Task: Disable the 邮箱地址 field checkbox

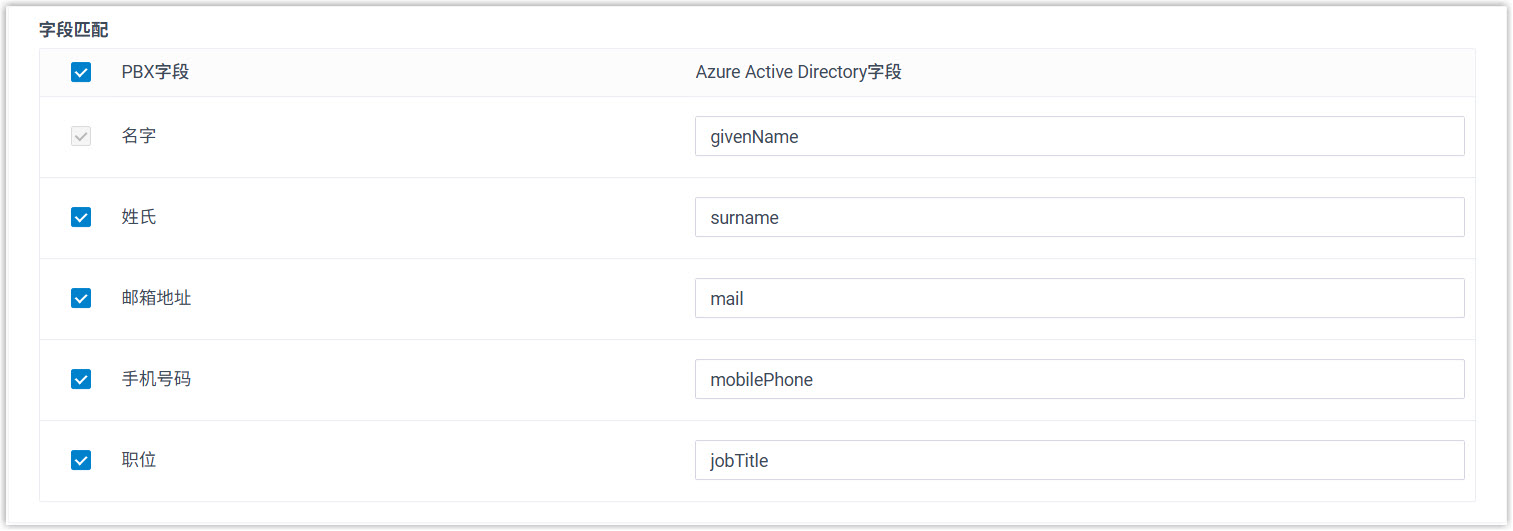Action: [81, 298]
